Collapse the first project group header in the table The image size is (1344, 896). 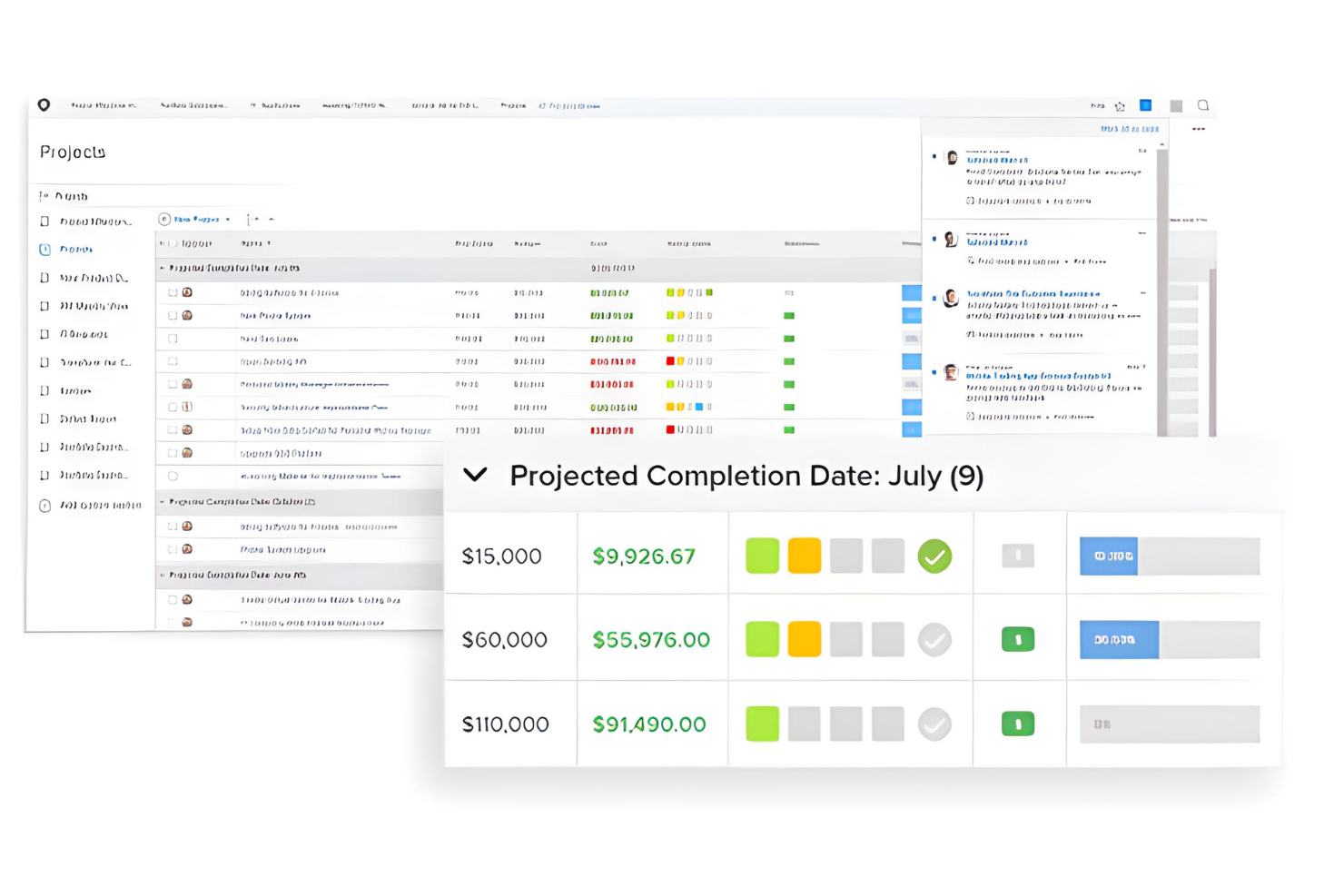[x=163, y=269]
